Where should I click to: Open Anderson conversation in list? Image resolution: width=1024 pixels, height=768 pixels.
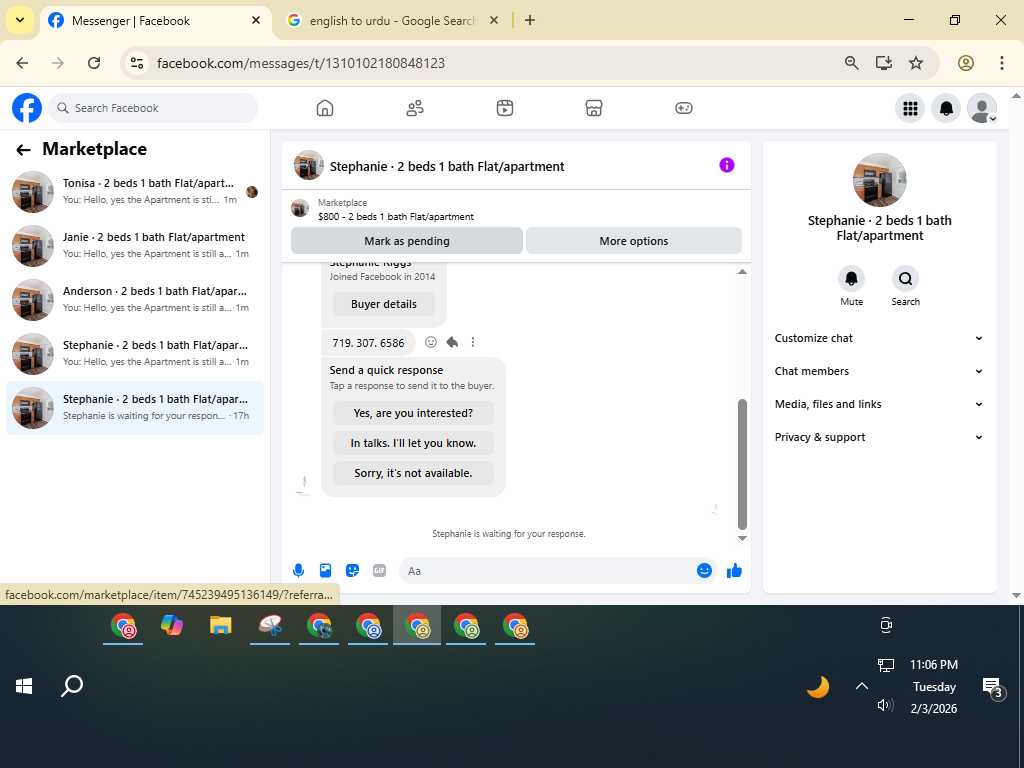[135, 300]
